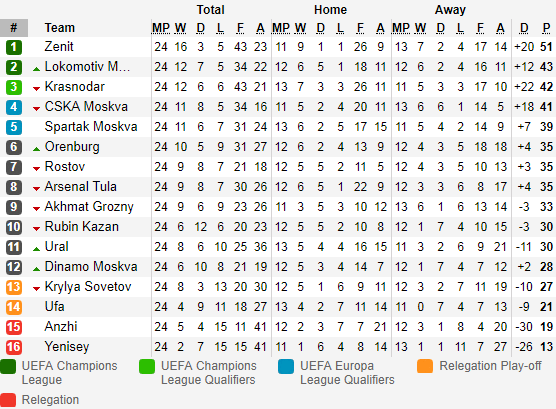This screenshot has width=556, height=409.
Task: Click Zenit's points total of 51
Action: point(546,47)
